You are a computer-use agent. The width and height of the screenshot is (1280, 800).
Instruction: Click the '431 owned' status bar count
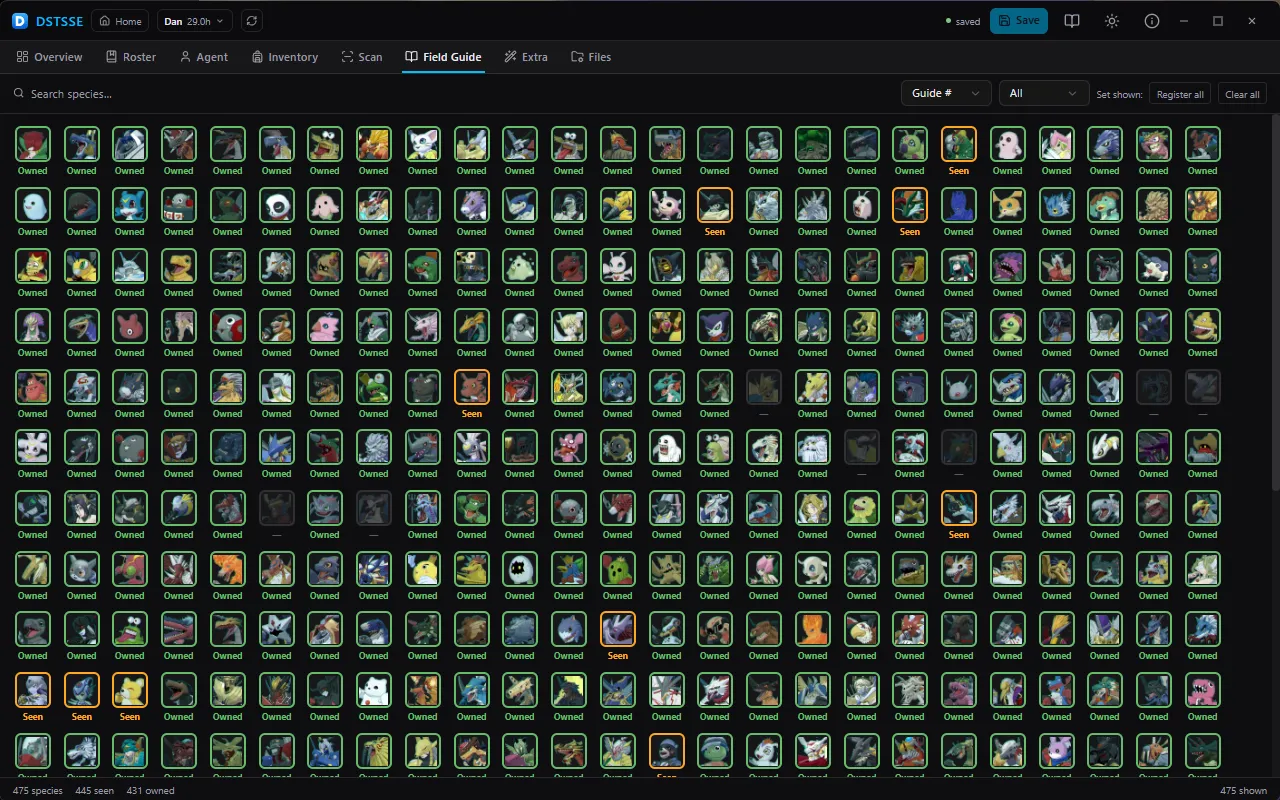[x=151, y=791]
